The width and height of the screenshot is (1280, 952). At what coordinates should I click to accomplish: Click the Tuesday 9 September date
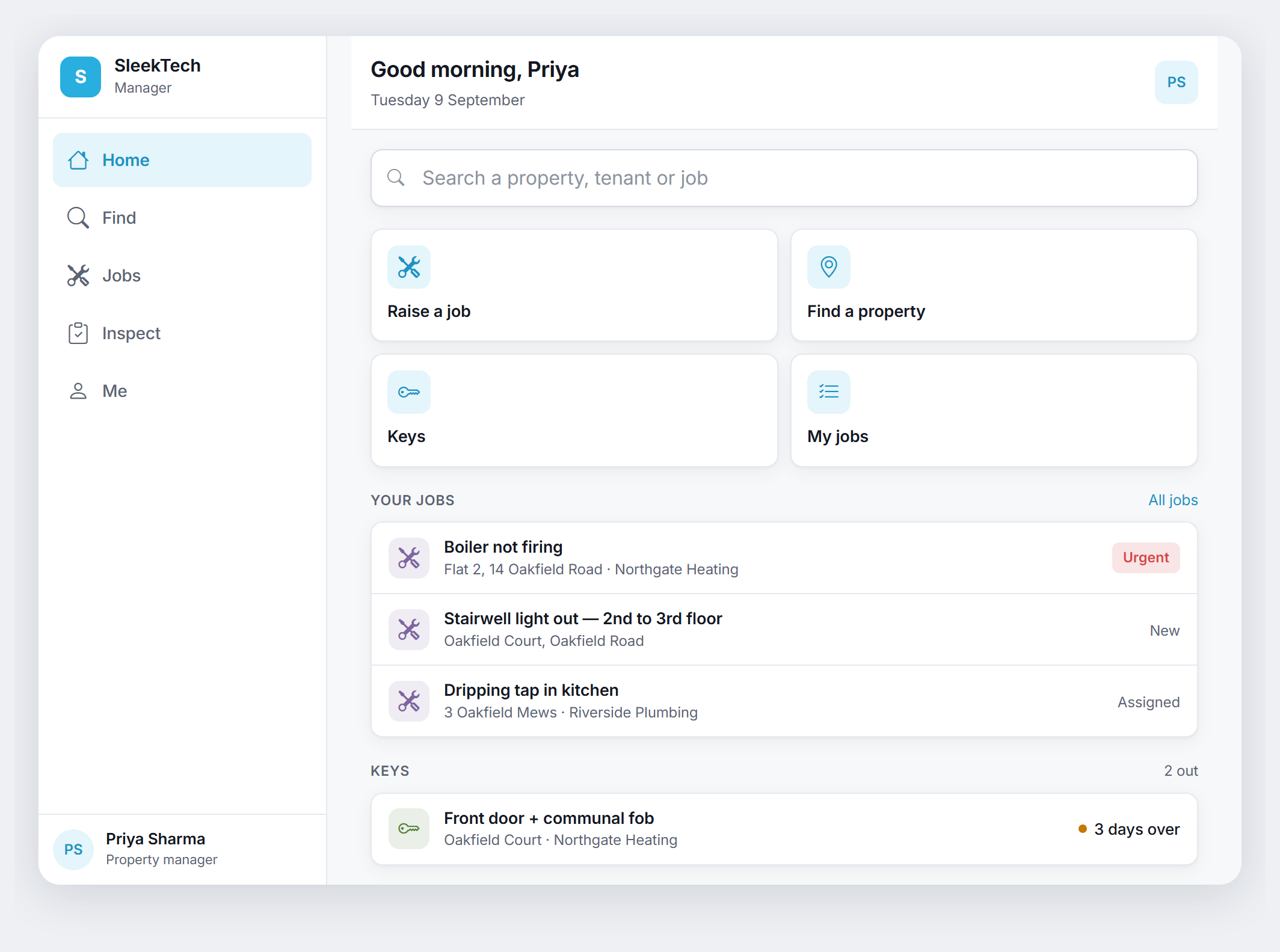click(x=448, y=100)
